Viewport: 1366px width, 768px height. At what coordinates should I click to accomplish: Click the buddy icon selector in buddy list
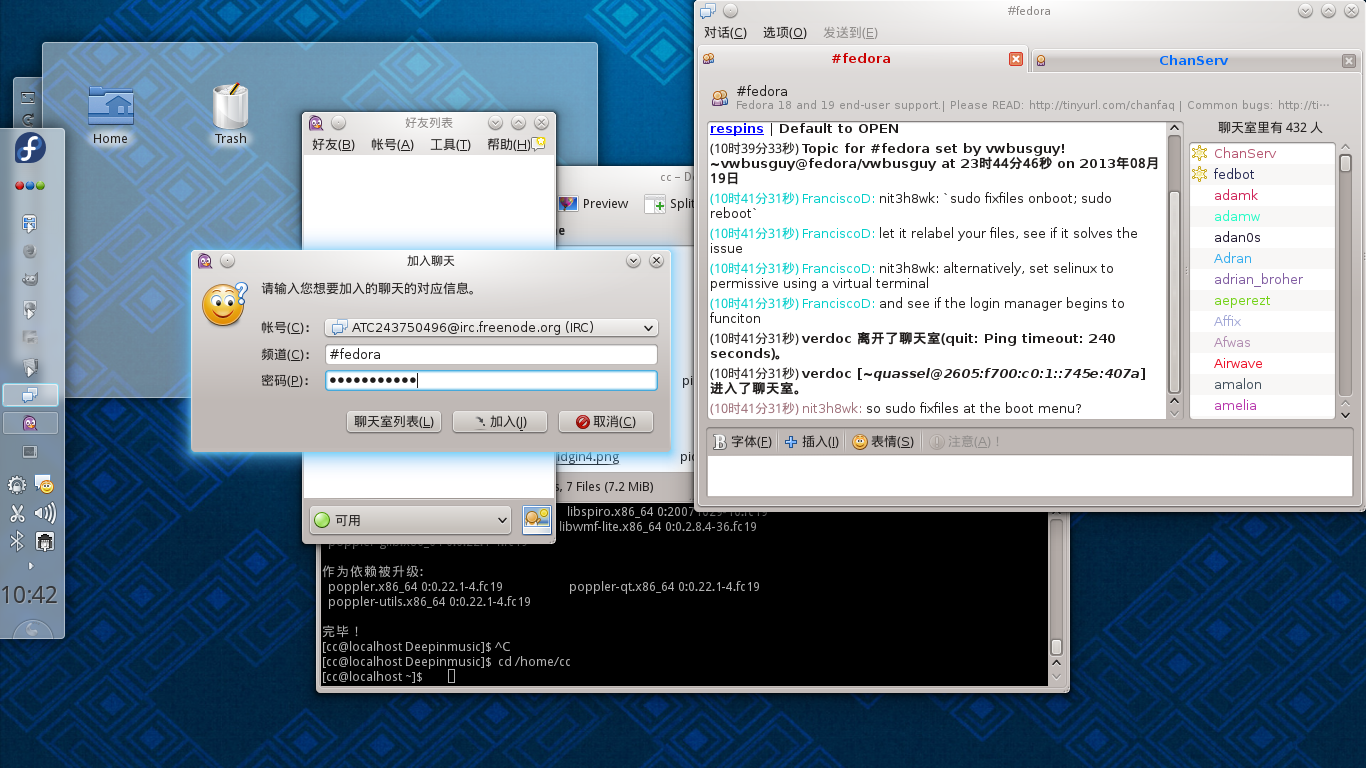click(537, 519)
